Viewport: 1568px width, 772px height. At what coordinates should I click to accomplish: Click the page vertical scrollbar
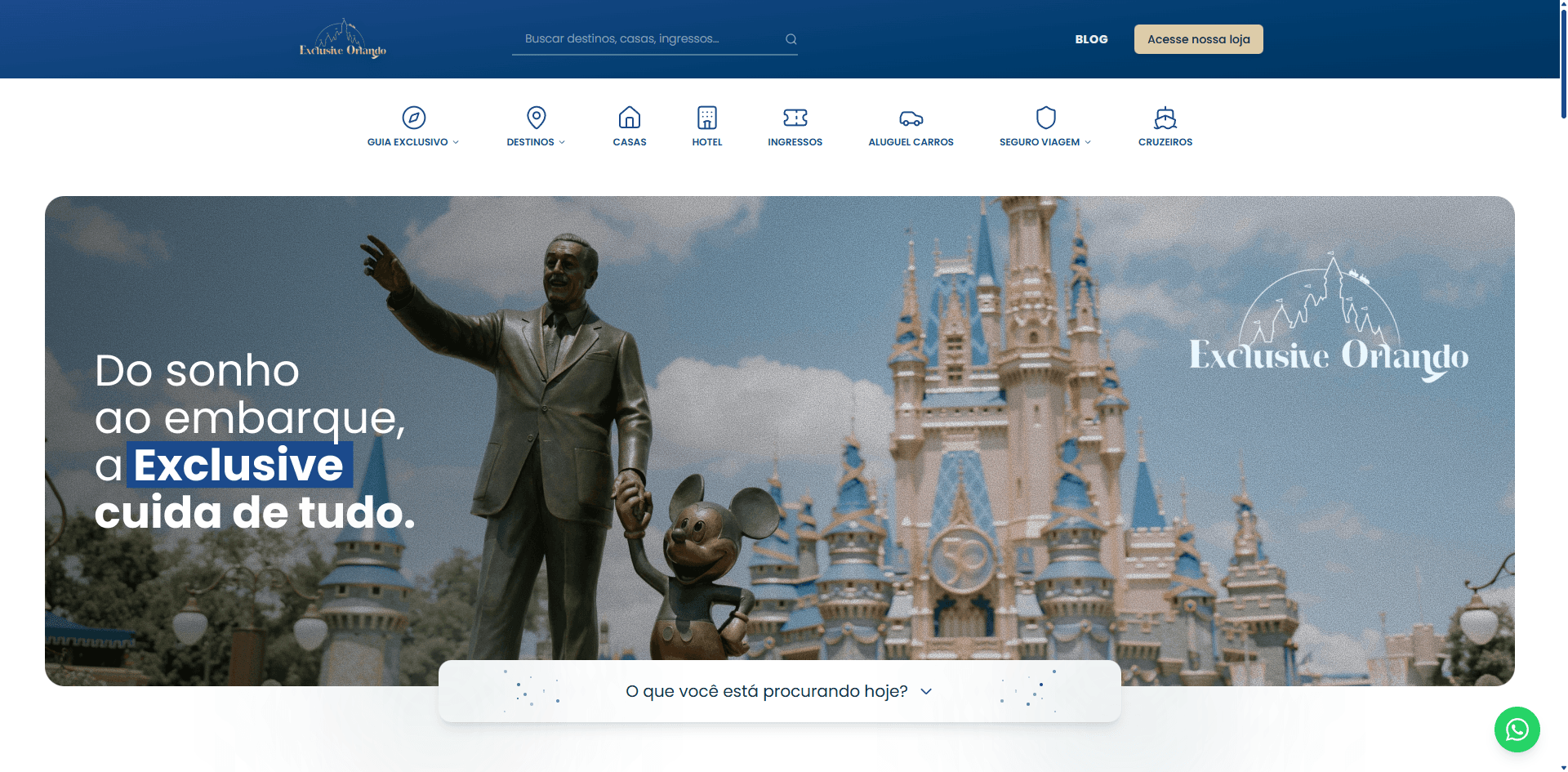click(1562, 65)
